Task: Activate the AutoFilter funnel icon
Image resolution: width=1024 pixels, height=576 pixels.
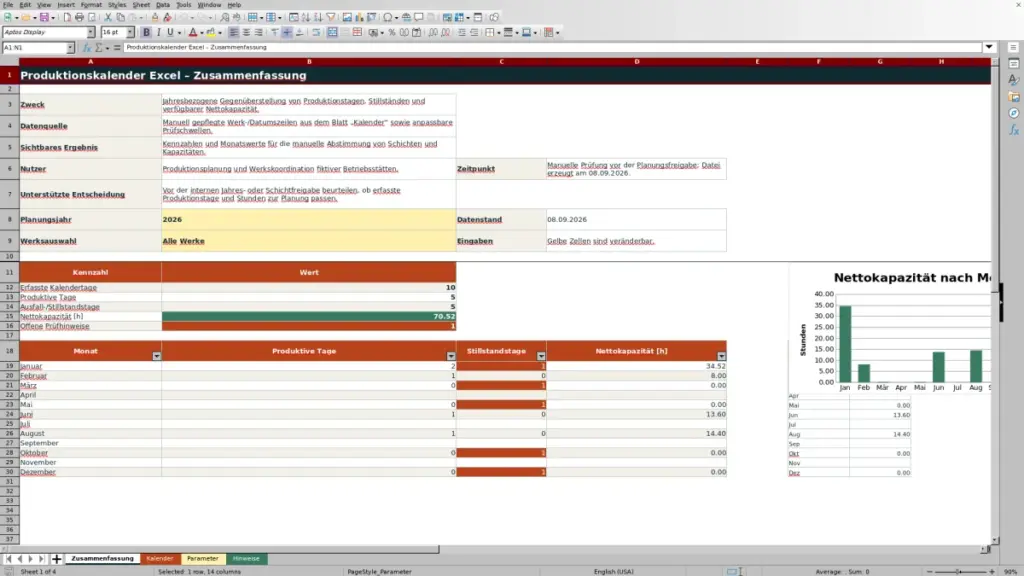Action: coord(331,18)
